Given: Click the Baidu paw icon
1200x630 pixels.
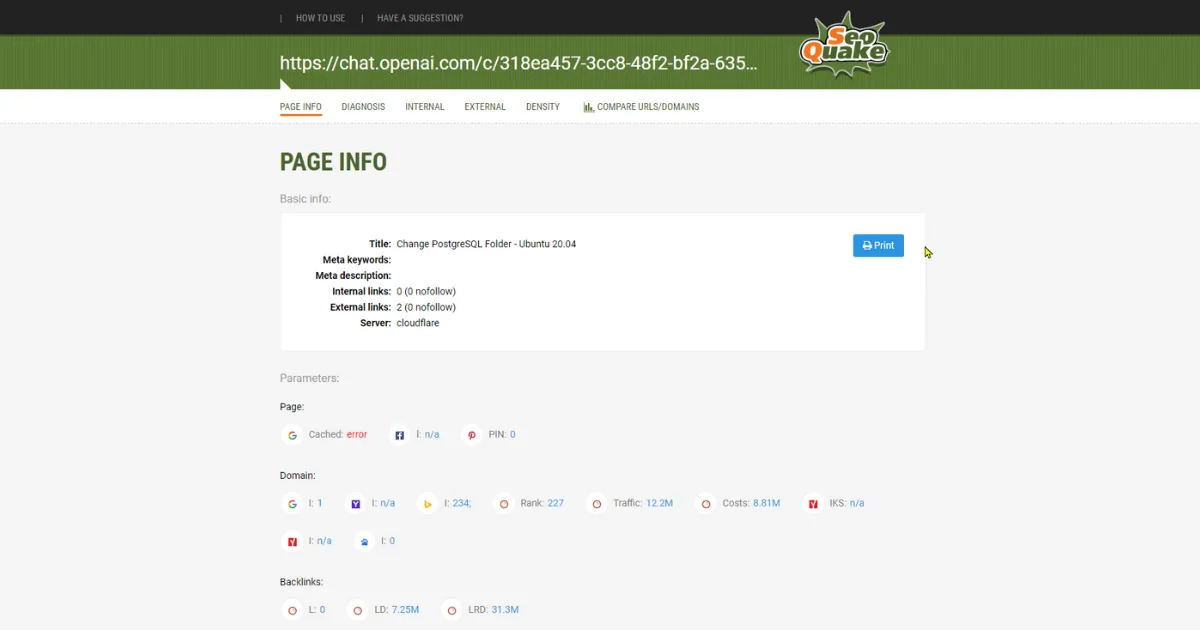Looking at the screenshot, I should pyautogui.click(x=365, y=541).
